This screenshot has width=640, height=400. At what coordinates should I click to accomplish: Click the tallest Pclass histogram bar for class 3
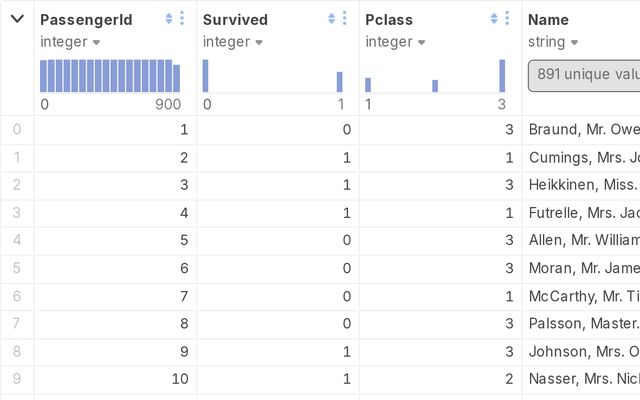point(502,76)
